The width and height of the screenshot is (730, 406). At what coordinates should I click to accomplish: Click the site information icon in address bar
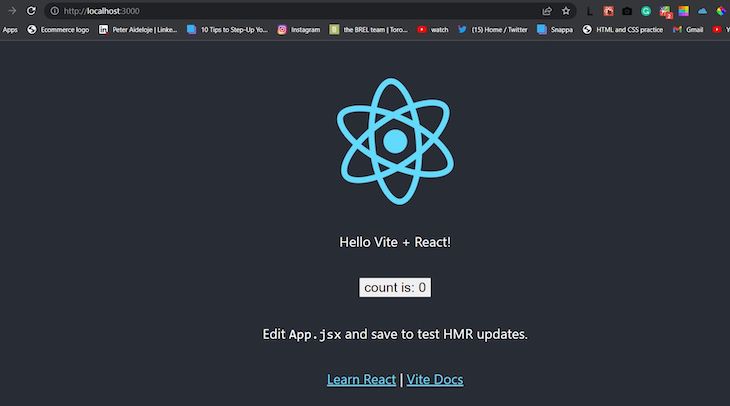click(x=54, y=11)
